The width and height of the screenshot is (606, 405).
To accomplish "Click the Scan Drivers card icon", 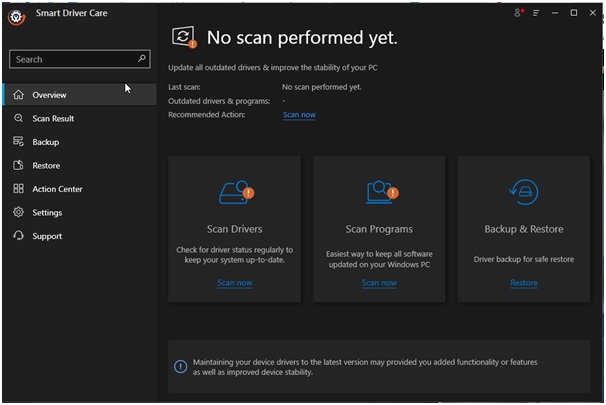I will pyautogui.click(x=234, y=192).
